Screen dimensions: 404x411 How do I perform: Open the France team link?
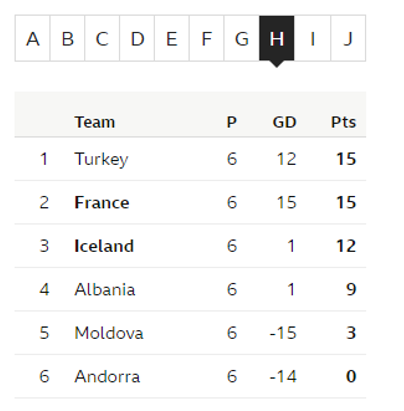pos(102,202)
